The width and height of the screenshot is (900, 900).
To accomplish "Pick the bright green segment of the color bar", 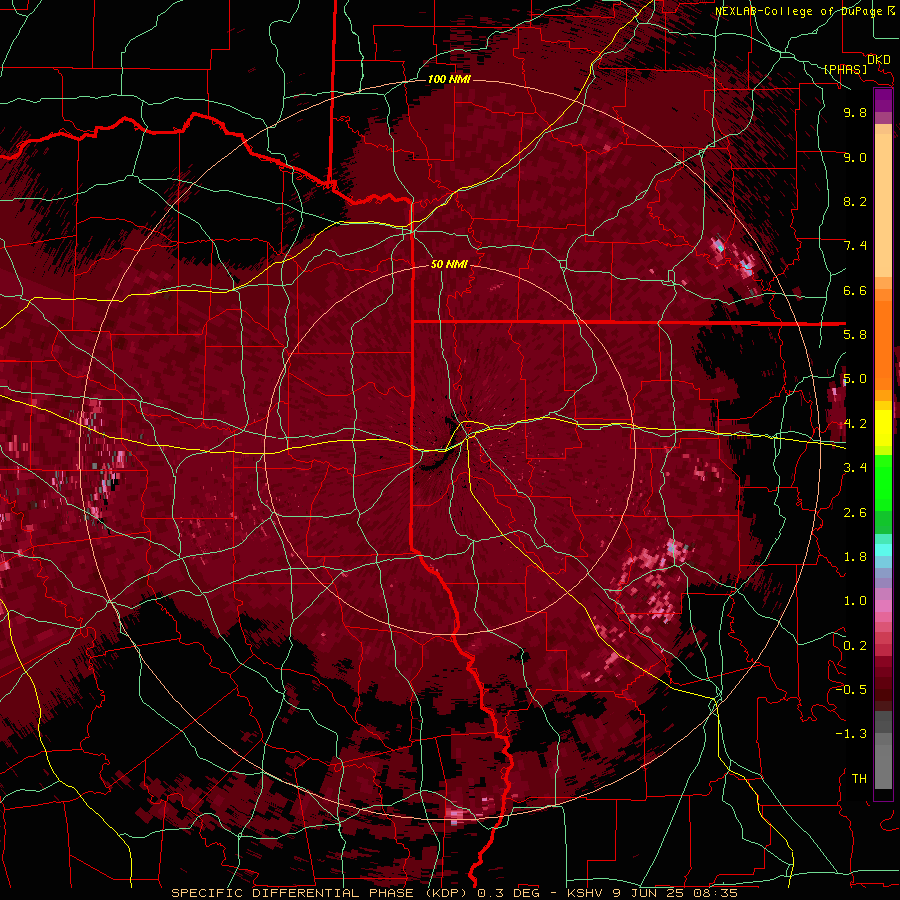I will pos(883,482).
